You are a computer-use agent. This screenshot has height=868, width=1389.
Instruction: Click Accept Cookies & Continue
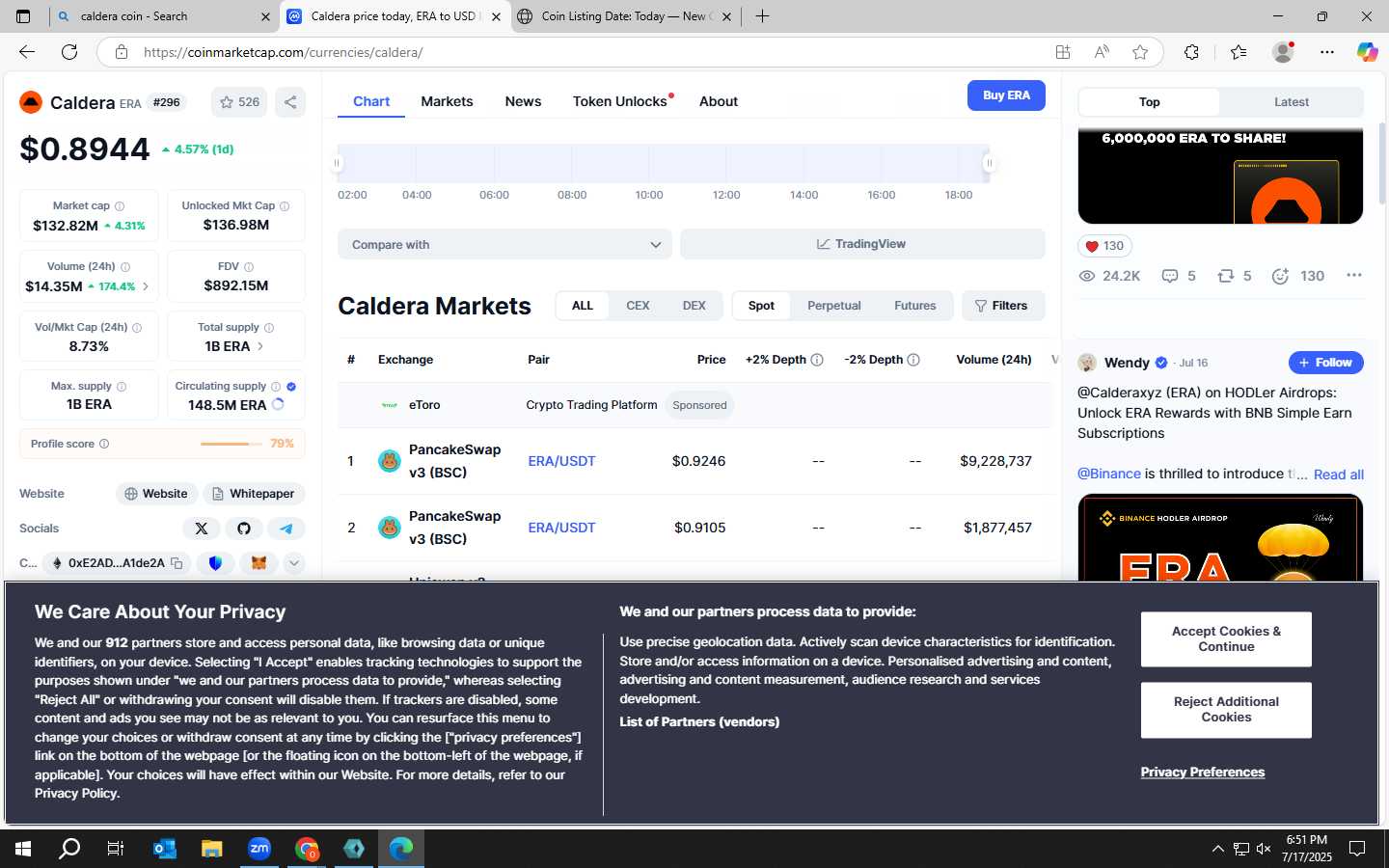pos(1226,639)
